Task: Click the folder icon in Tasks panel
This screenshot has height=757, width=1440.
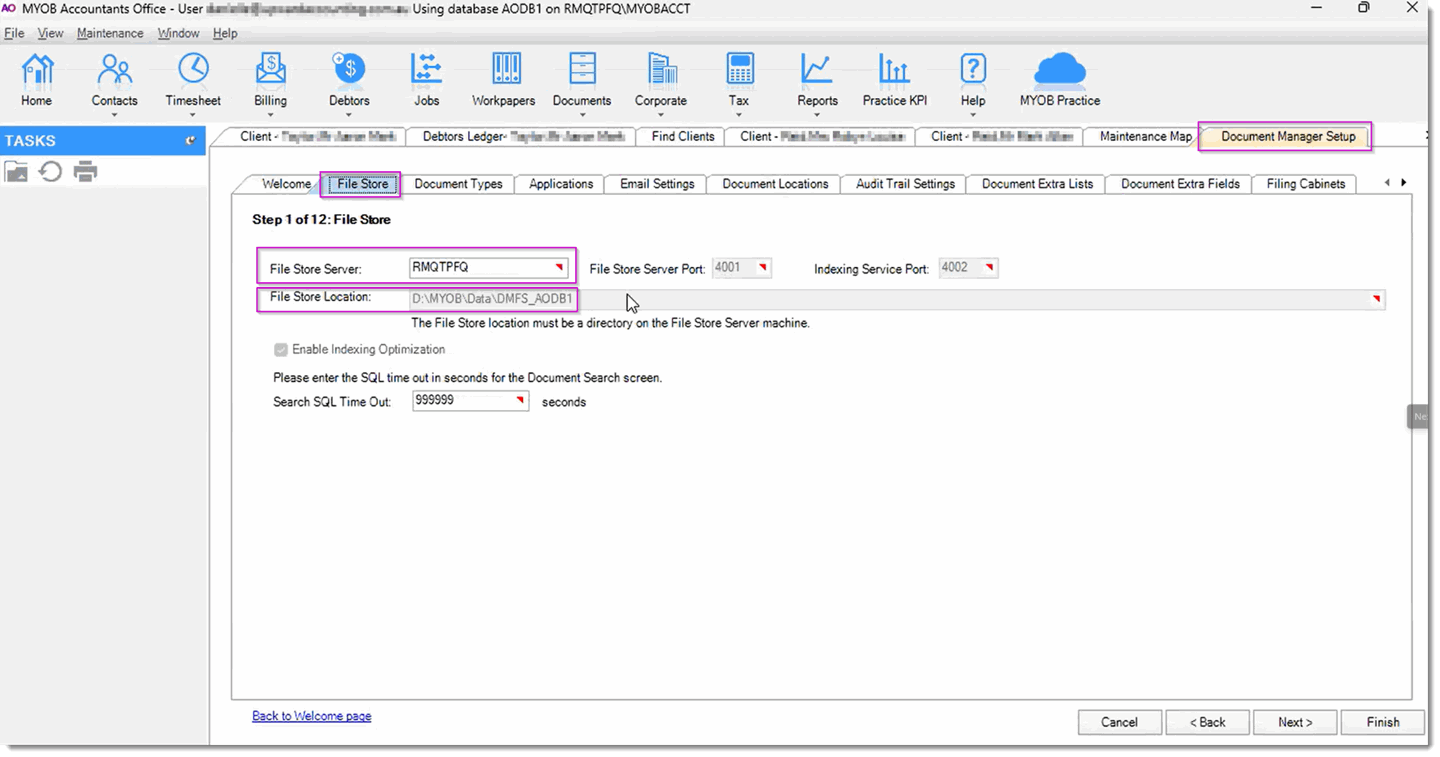Action: click(16, 172)
